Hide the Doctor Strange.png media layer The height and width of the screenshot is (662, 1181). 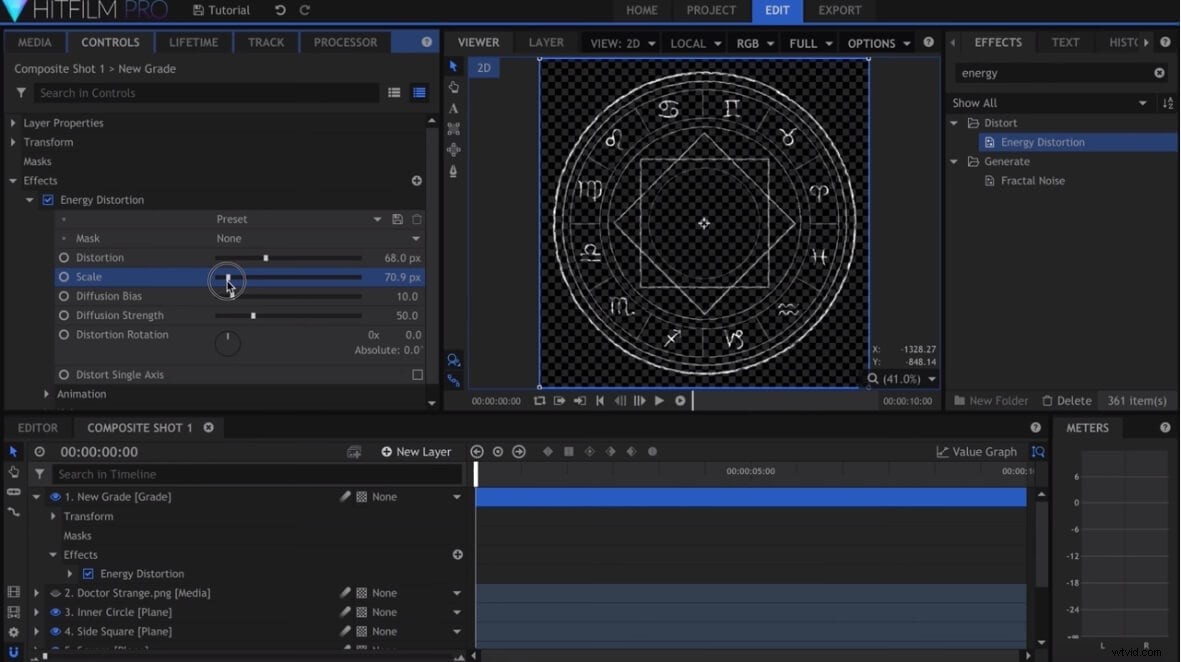pos(56,592)
